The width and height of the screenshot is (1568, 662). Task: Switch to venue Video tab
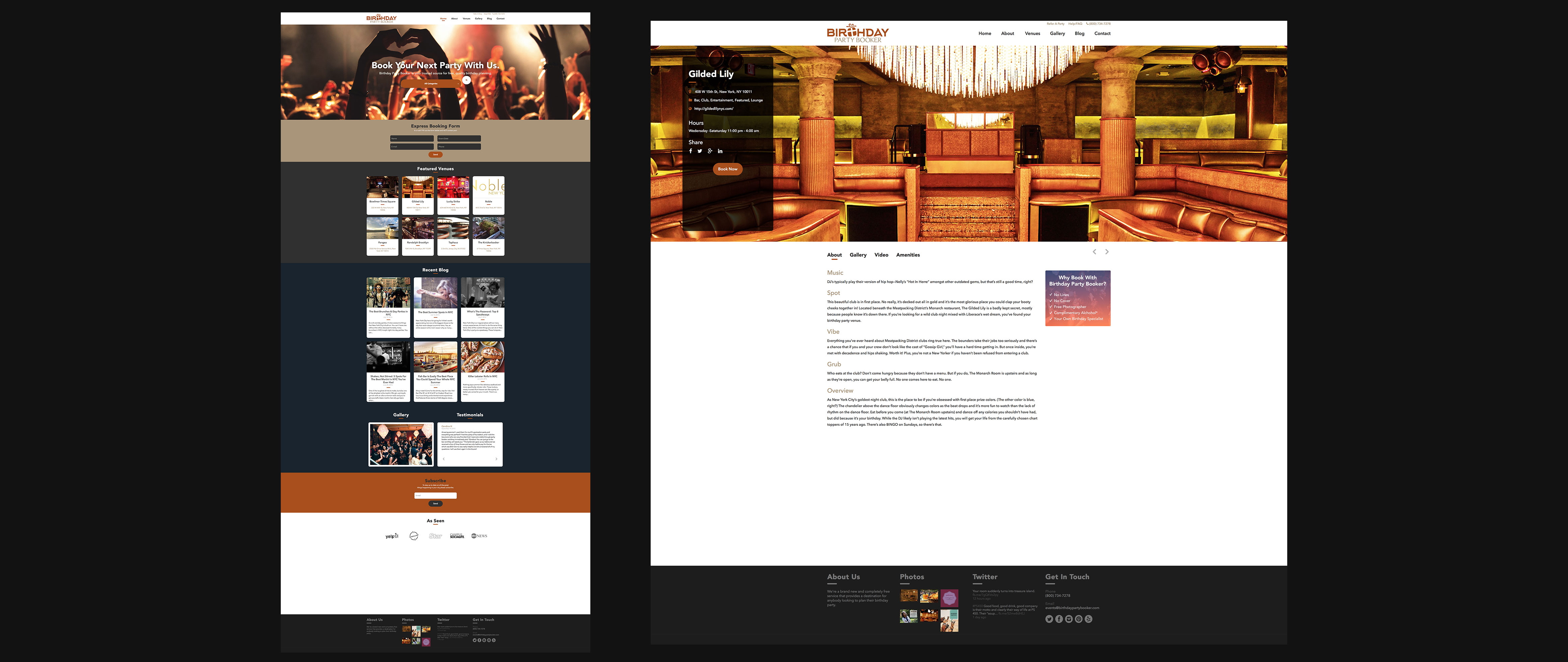[881, 255]
